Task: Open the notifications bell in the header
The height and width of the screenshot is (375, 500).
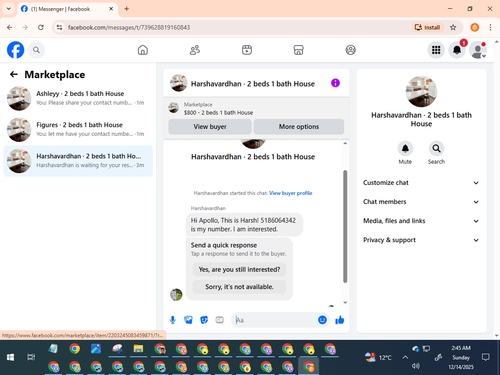Action: 457,50
